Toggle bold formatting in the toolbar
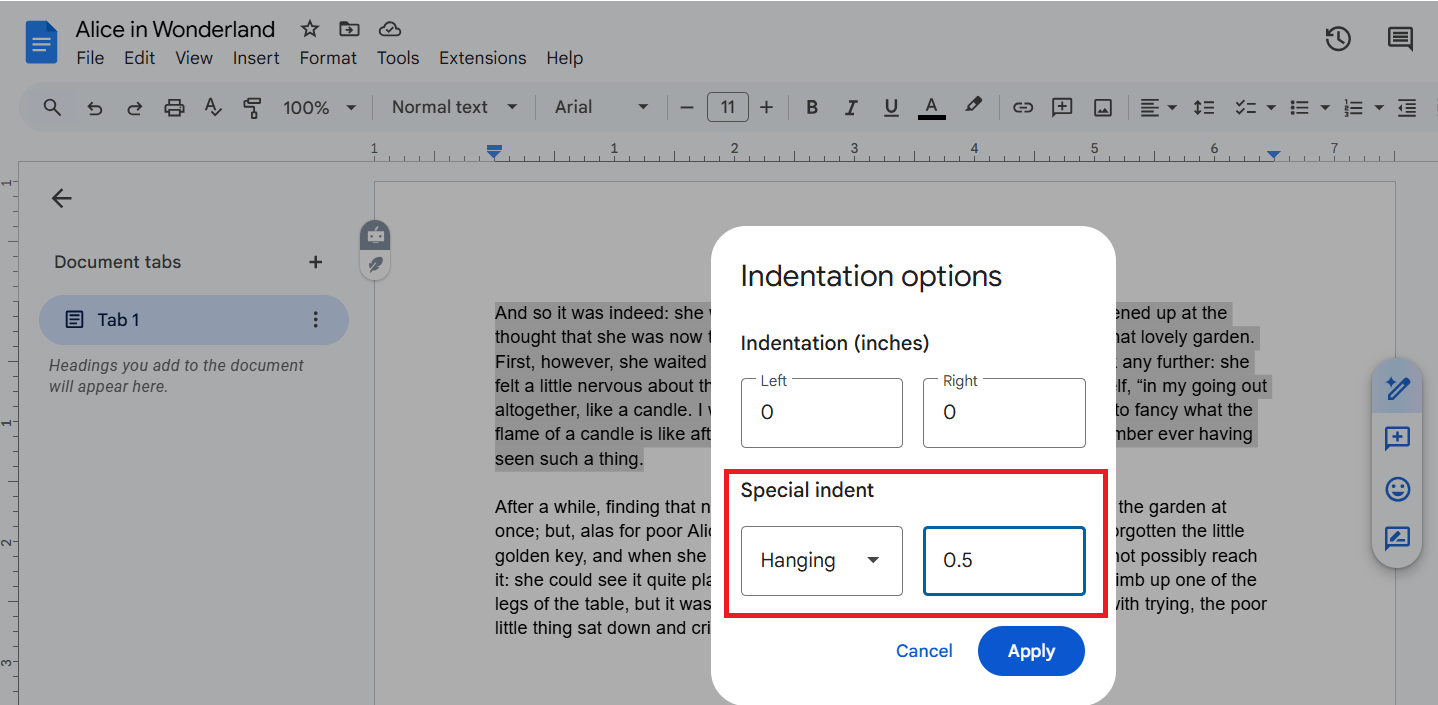The width and height of the screenshot is (1438, 705). [x=811, y=107]
